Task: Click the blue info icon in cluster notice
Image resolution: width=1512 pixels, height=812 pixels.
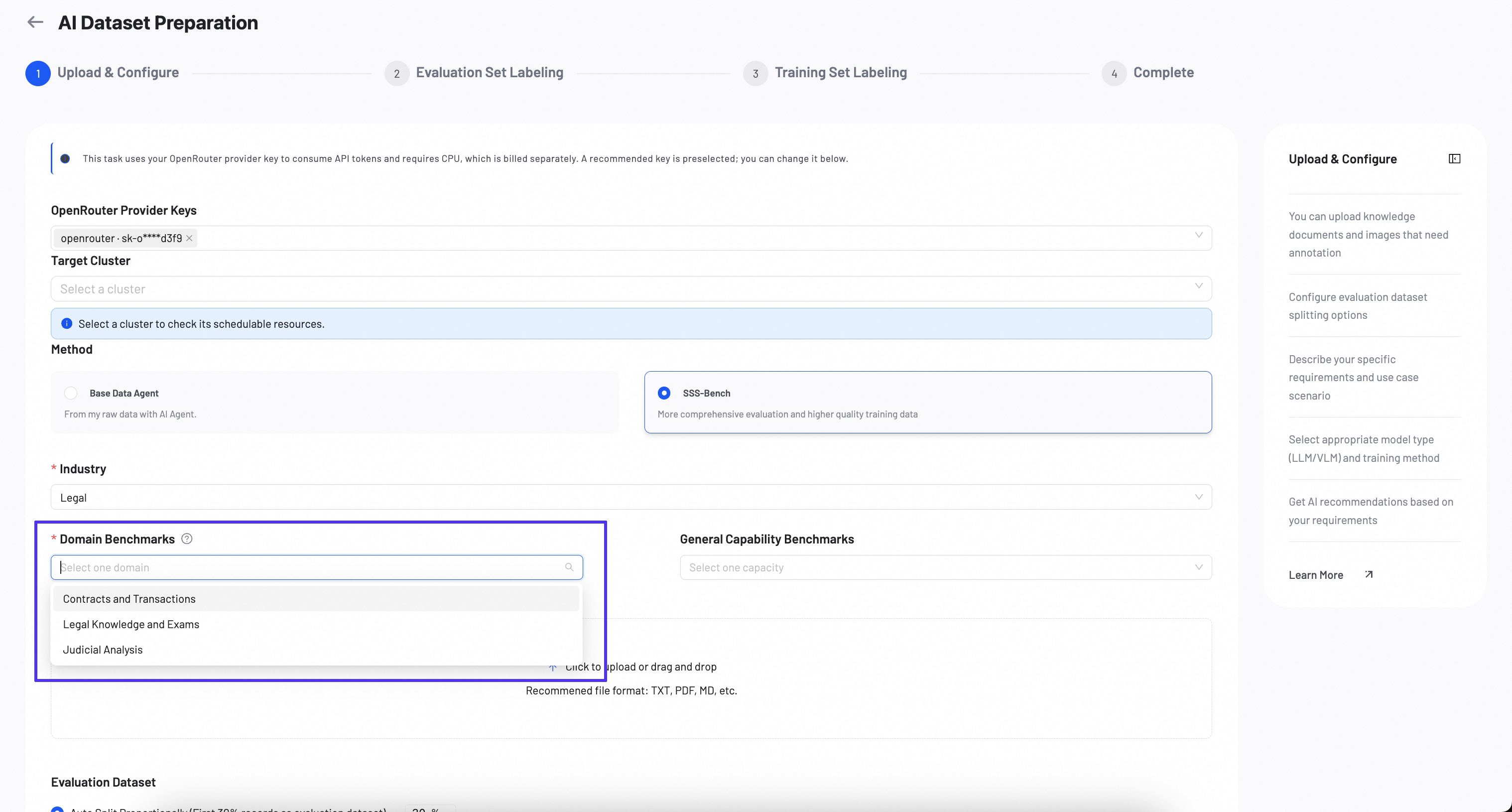Action: (x=67, y=323)
